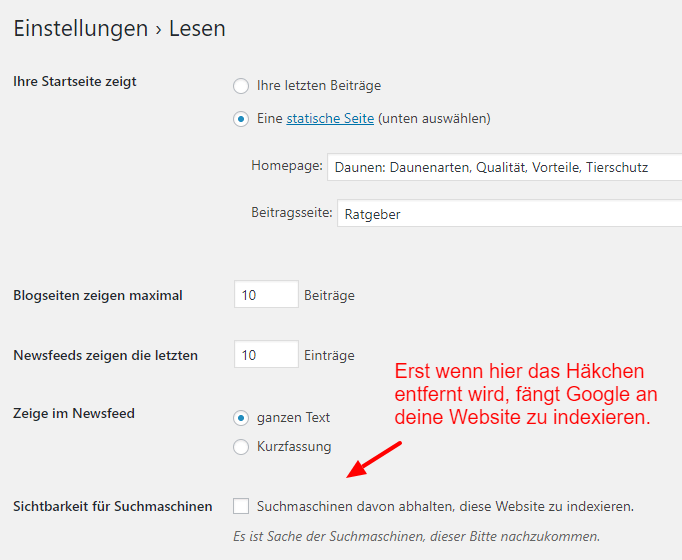Click the note 'Es ist Sache der Suchmaschinen'
This screenshot has width=682, height=560.
416,536
